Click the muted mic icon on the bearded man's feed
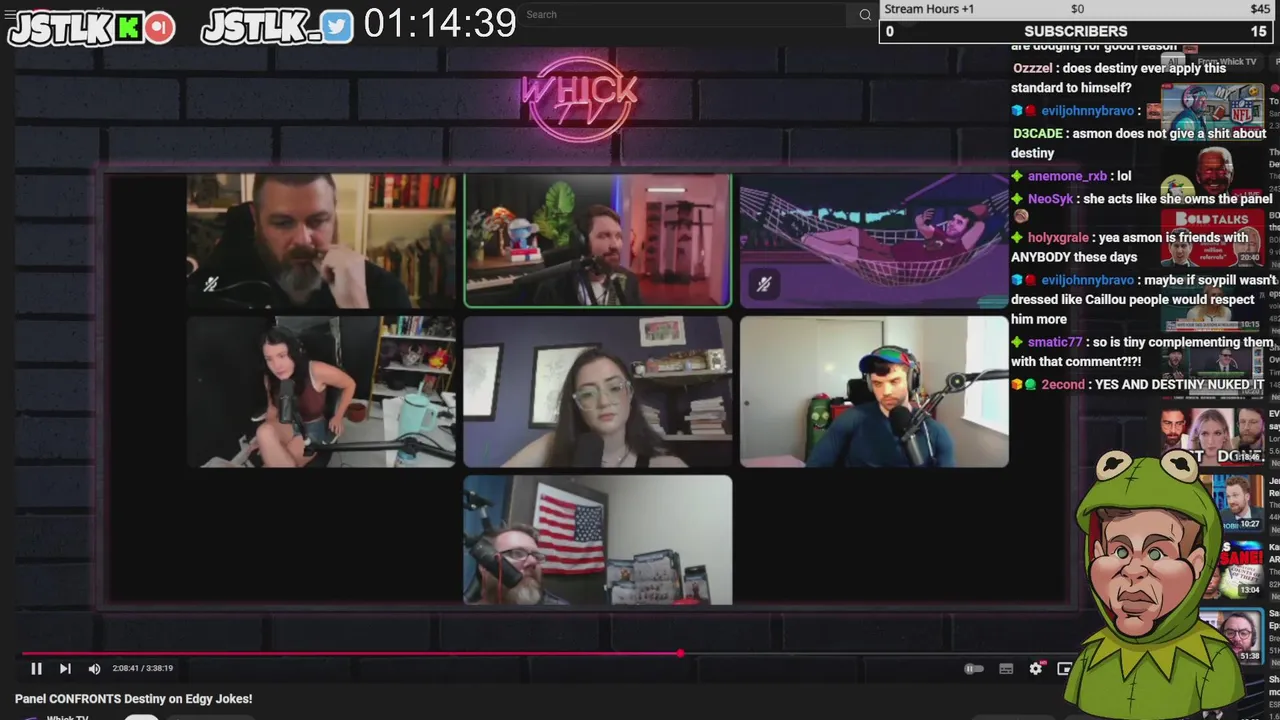Screen dimensions: 1280x720 coord(210,285)
